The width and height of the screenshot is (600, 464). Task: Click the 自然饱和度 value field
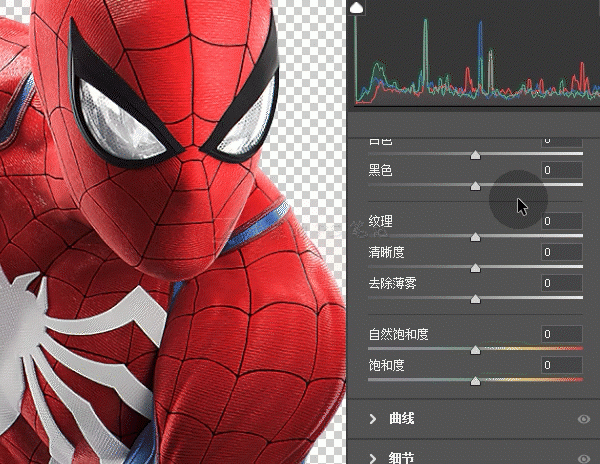point(562,334)
